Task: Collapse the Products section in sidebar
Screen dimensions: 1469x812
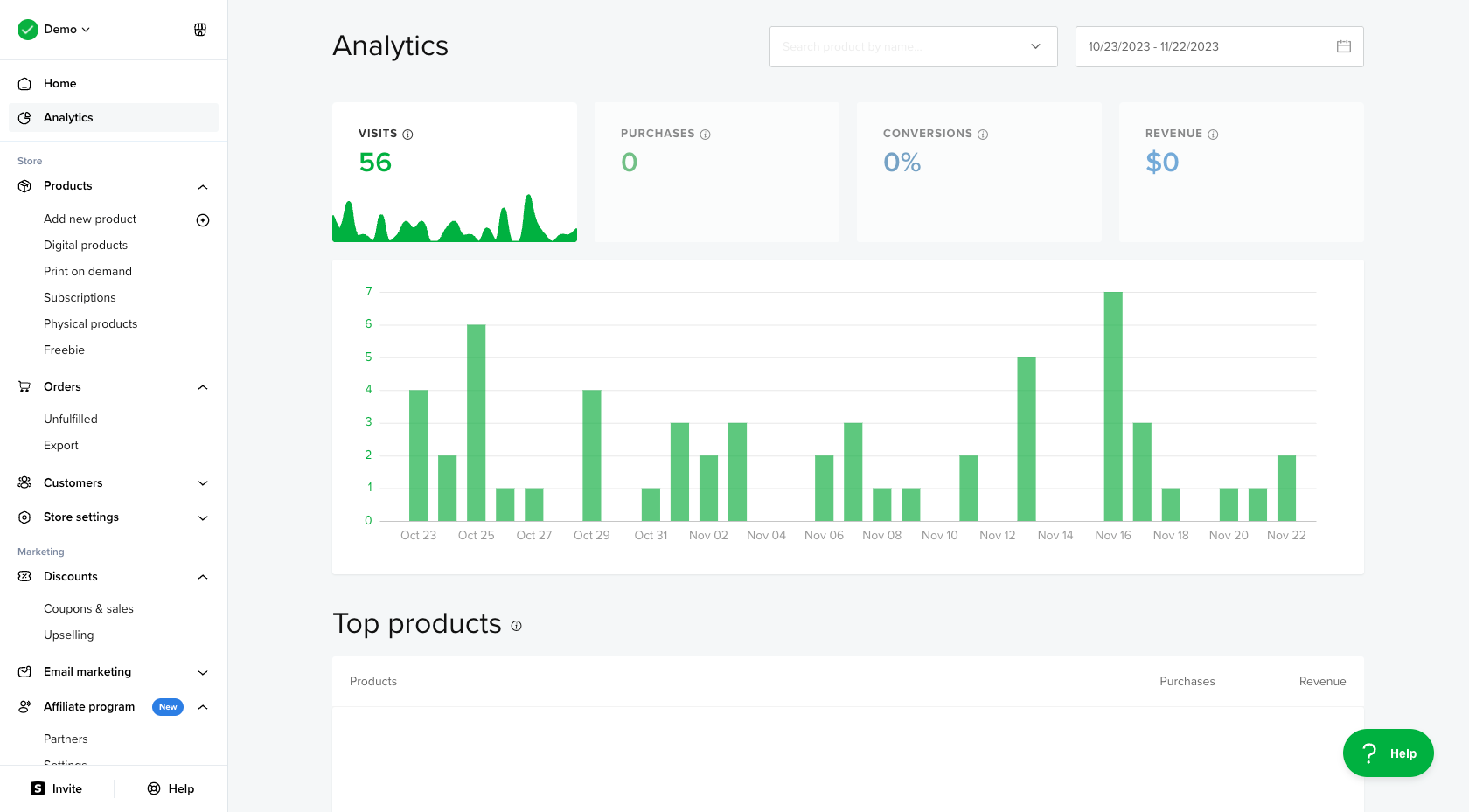Action: pos(203,186)
